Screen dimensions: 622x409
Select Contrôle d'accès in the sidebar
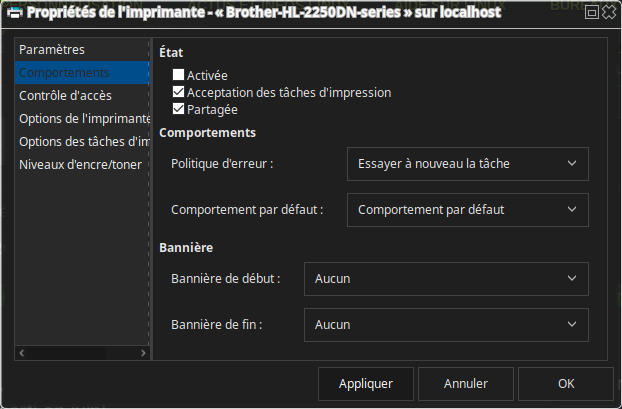(x=66, y=96)
